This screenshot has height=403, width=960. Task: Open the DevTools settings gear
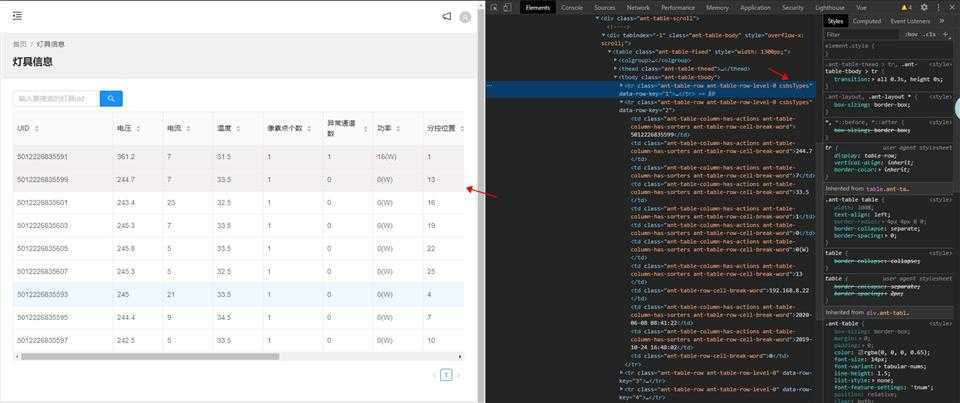[924, 7]
